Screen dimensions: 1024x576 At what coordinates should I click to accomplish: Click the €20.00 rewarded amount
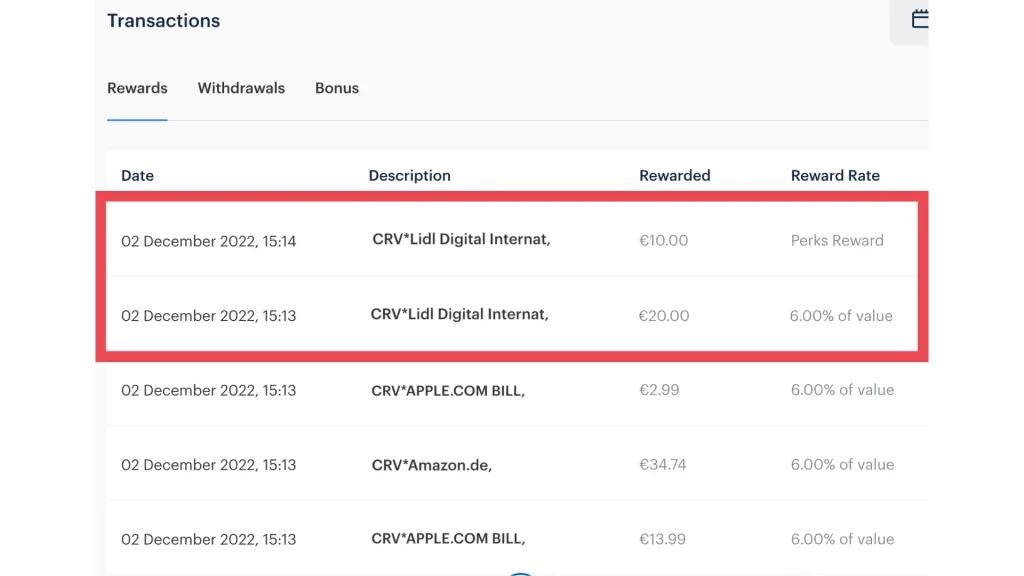coord(664,315)
